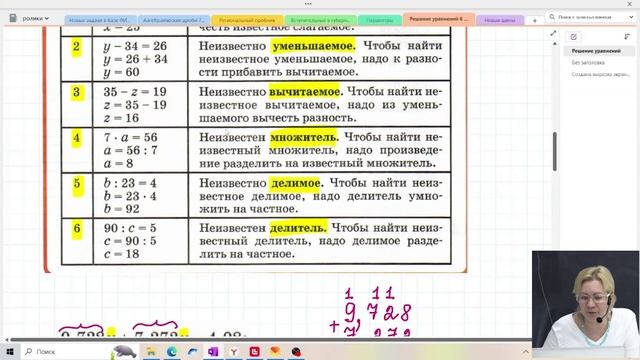Click the equation y – 34 = 26

[x=135, y=46]
